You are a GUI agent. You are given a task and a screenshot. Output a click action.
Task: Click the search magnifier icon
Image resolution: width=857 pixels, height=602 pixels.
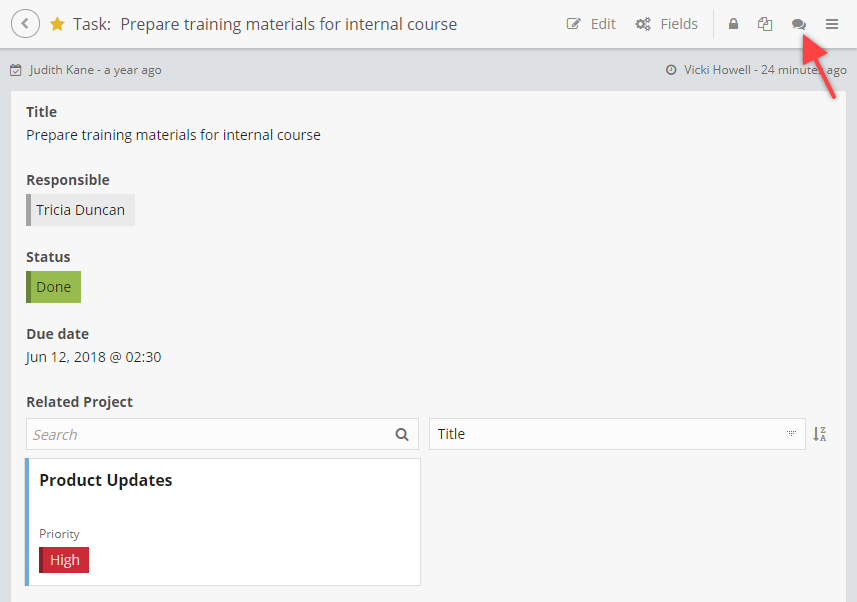tap(402, 434)
